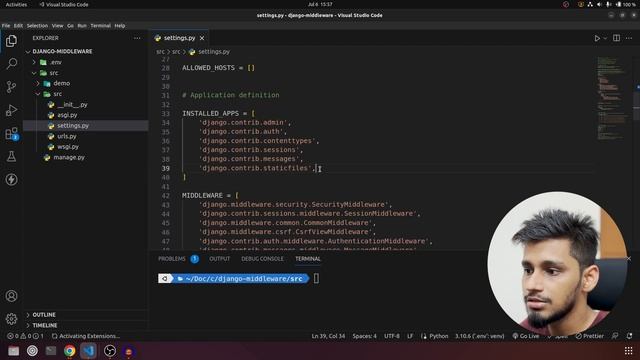Open editor More Actions ellipsis
Image resolution: width=640 pixels, height=360 pixels.
pyautogui.click(x=629, y=38)
